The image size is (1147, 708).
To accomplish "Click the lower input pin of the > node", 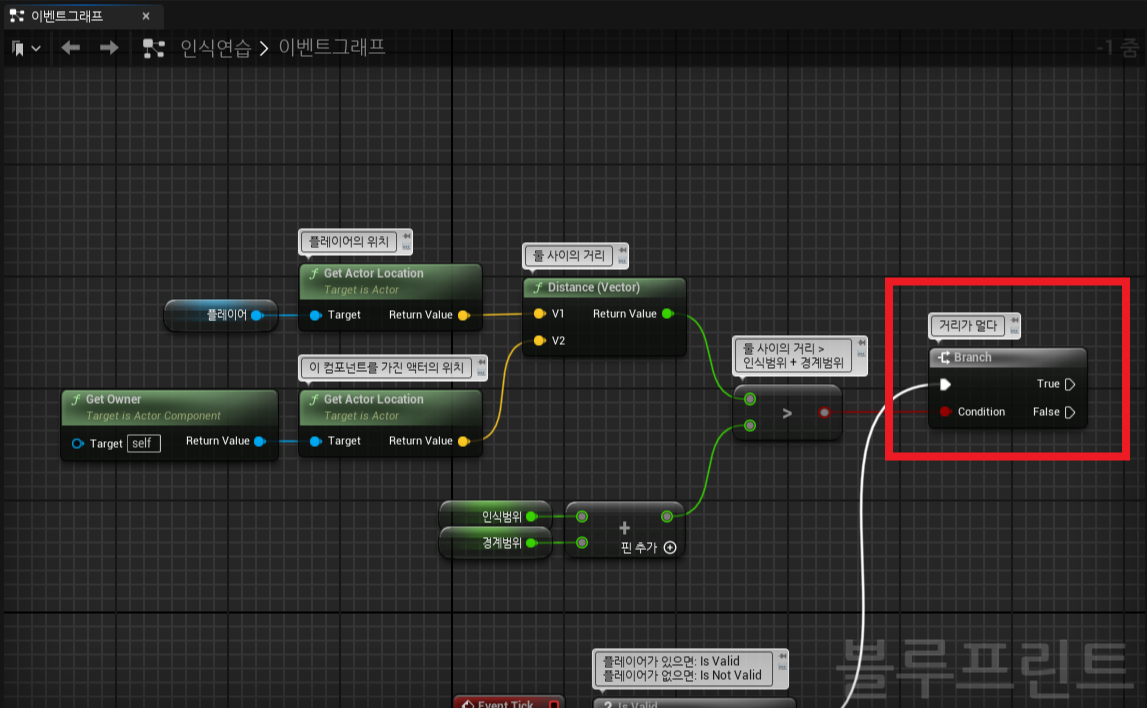I will (750, 426).
